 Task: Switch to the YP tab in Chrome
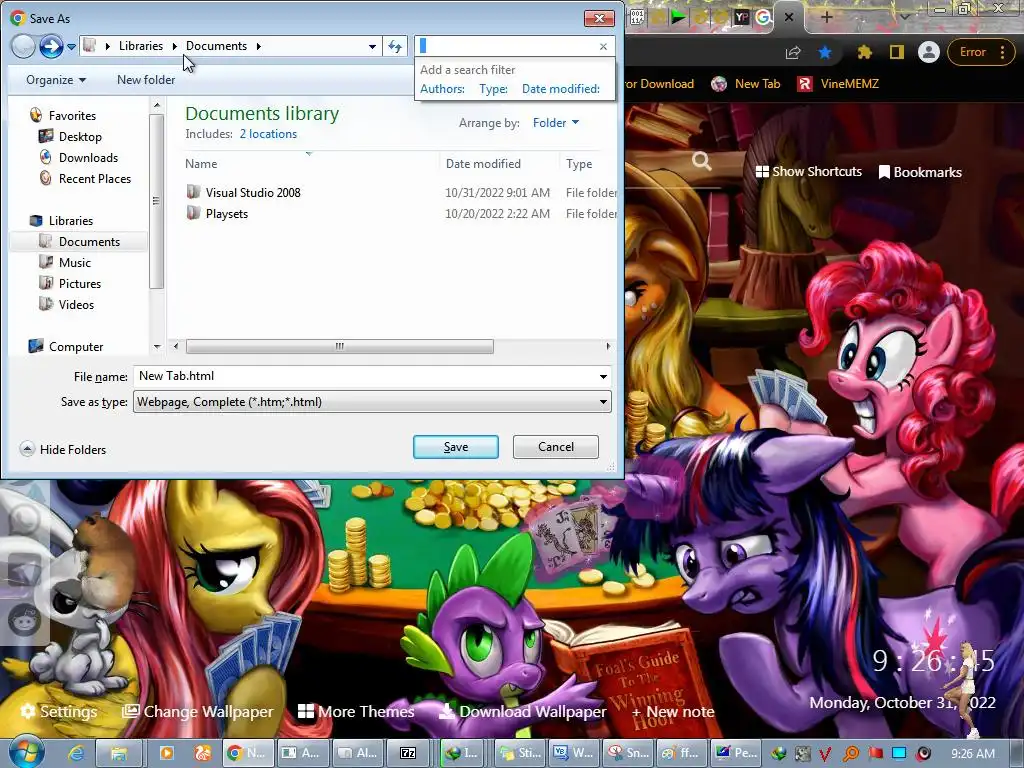[x=741, y=18]
